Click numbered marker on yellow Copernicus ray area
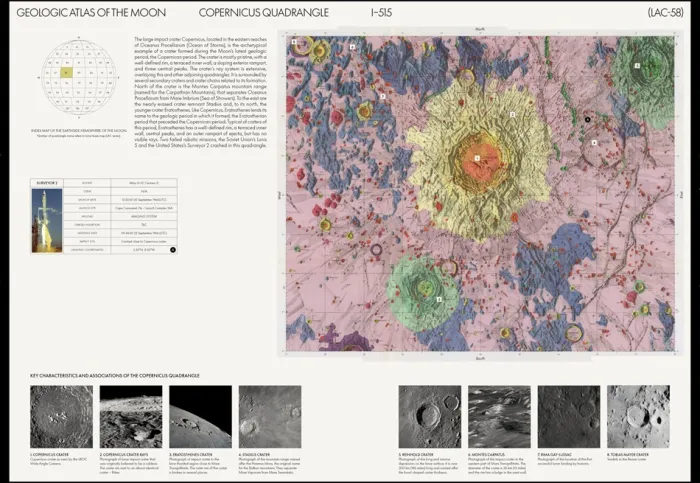700x483 pixels. (x=512, y=115)
